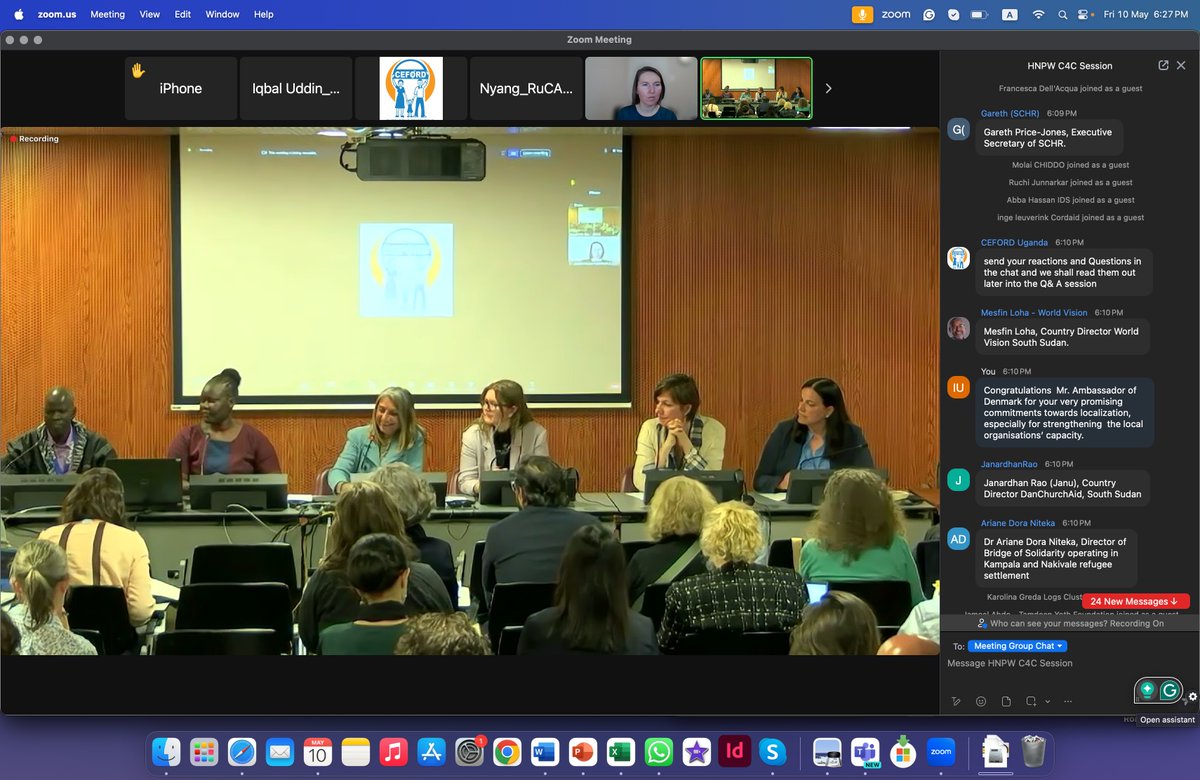Open Zoom app in the Dock
This screenshot has height=780, width=1200.
pos(941,751)
